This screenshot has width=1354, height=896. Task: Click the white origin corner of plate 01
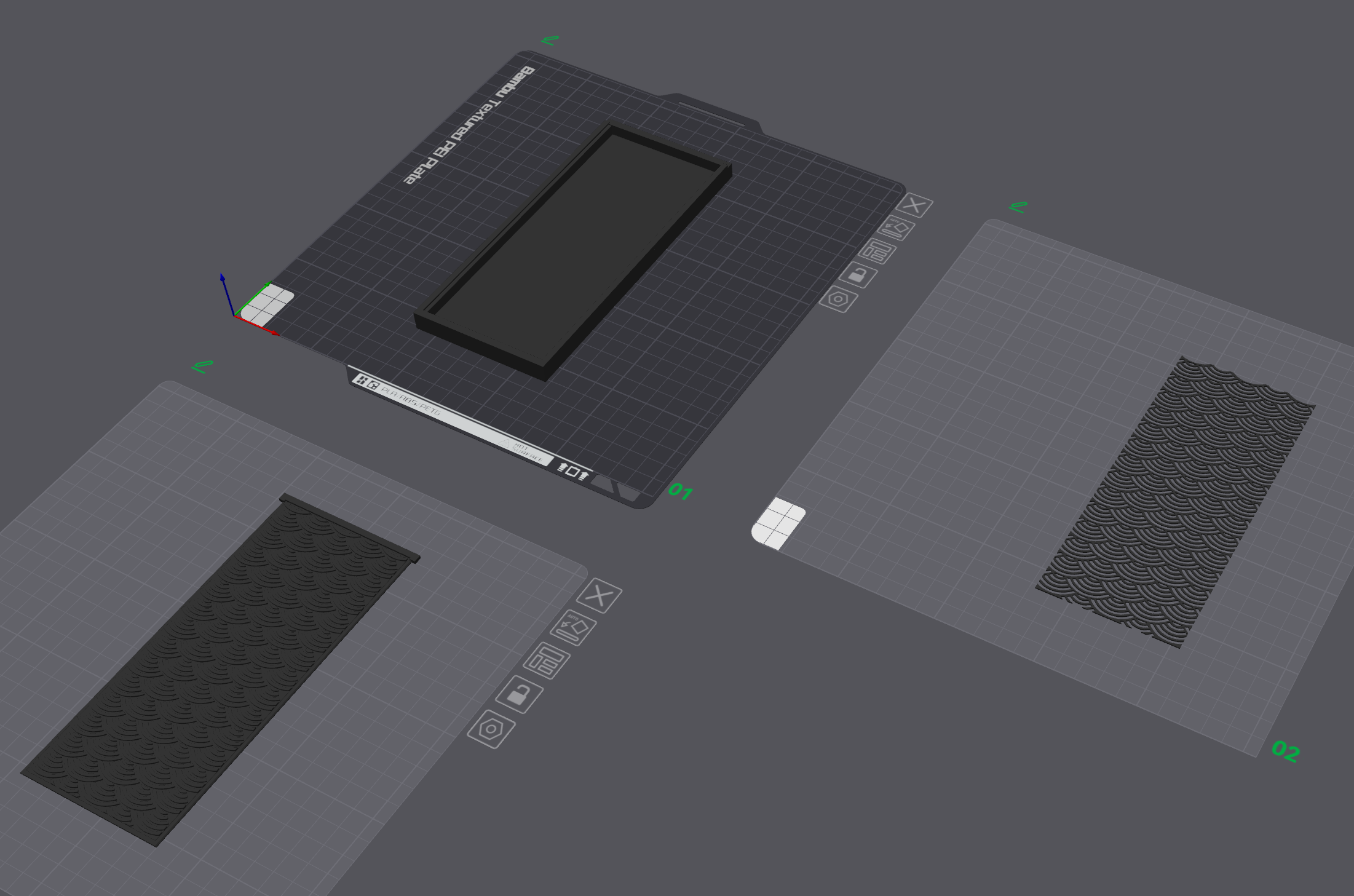pos(267,305)
